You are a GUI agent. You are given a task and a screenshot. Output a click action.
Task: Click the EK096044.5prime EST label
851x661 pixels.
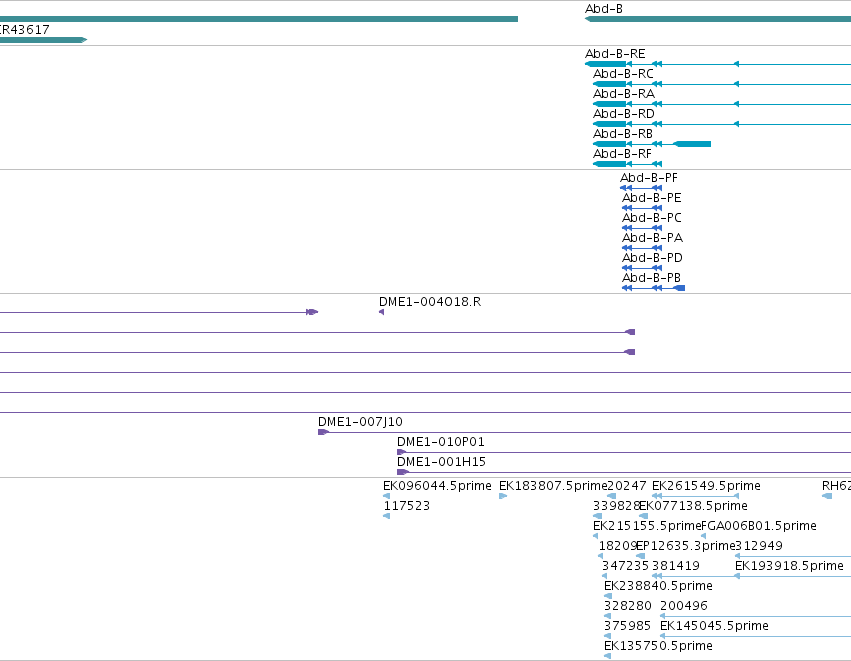click(x=437, y=486)
